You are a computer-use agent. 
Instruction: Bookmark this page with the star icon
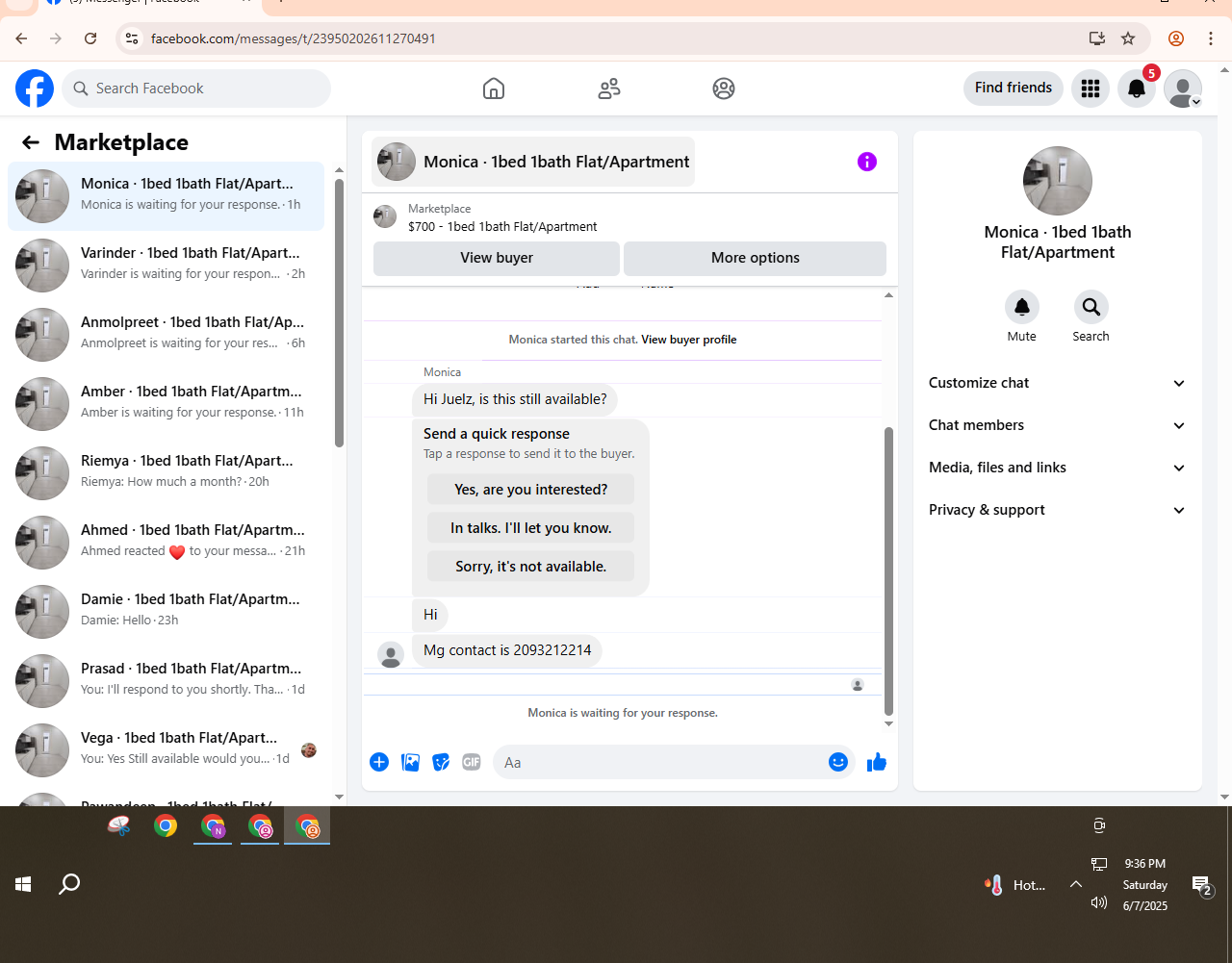pyautogui.click(x=1128, y=38)
